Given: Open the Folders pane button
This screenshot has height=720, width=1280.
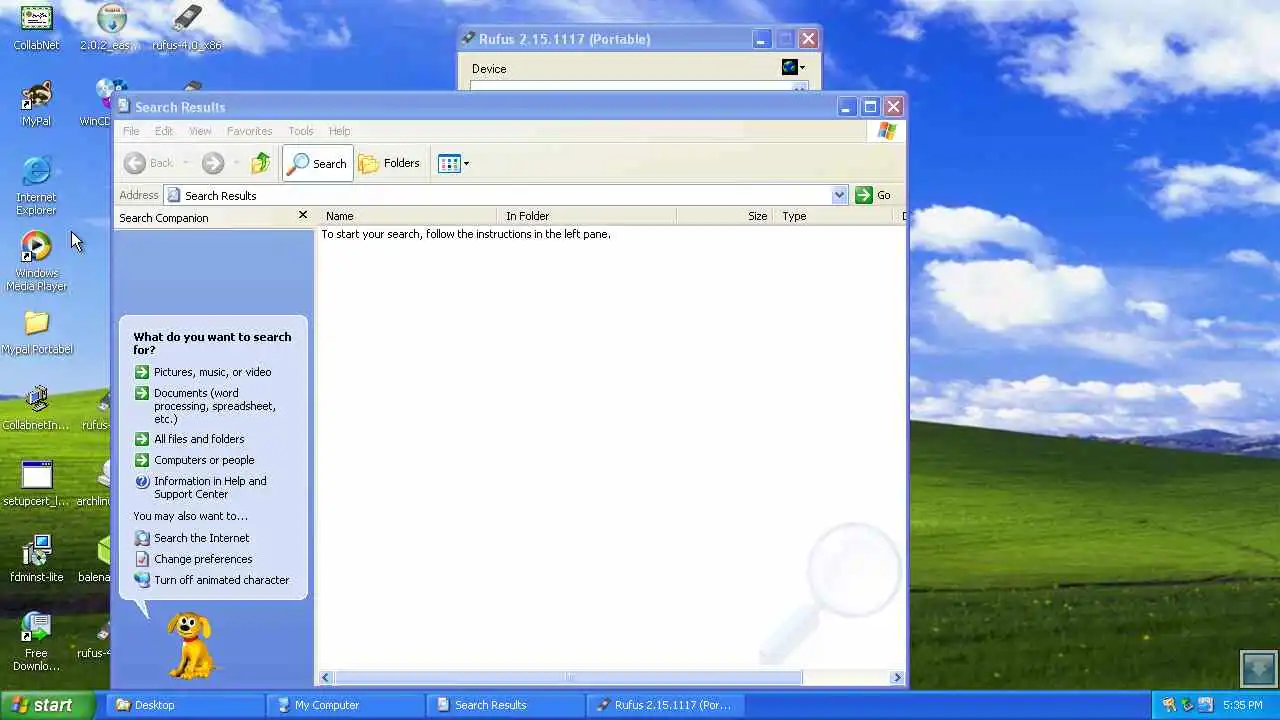Looking at the screenshot, I should pos(390,163).
